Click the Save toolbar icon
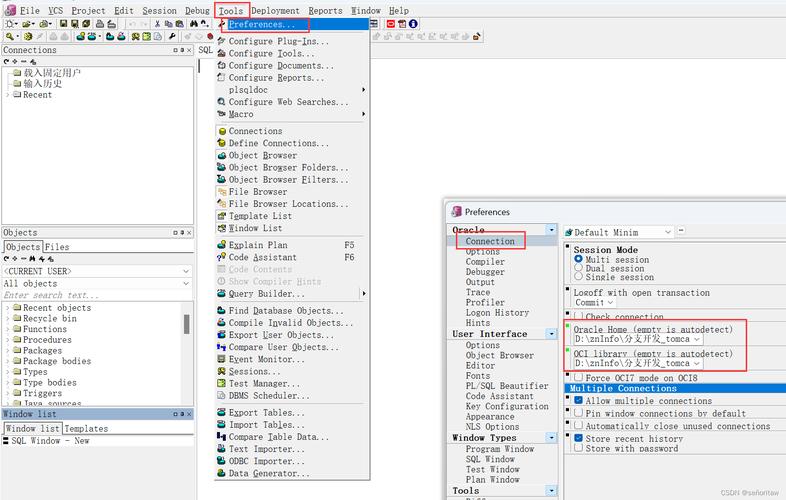 pos(63,24)
